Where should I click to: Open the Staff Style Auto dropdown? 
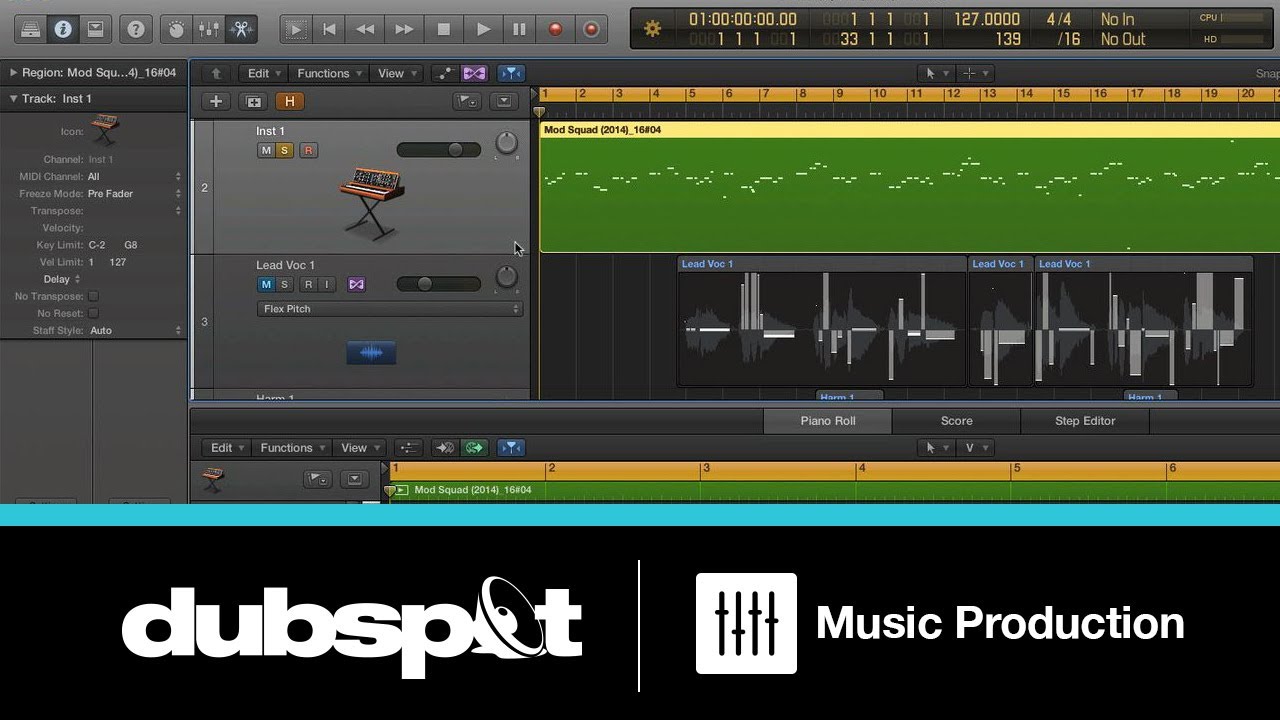135,330
